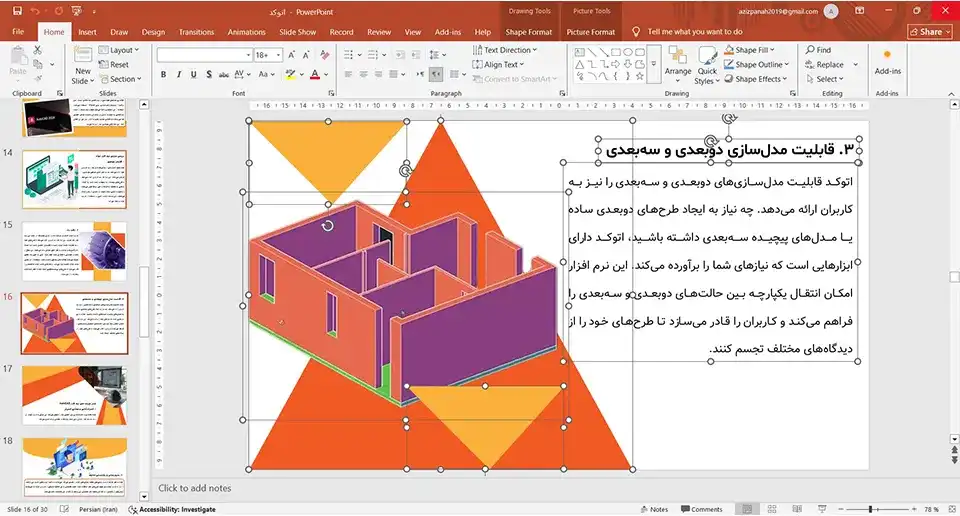Start Slide Show from status bar icon
This screenshot has height=516, width=960.
pos(822,509)
